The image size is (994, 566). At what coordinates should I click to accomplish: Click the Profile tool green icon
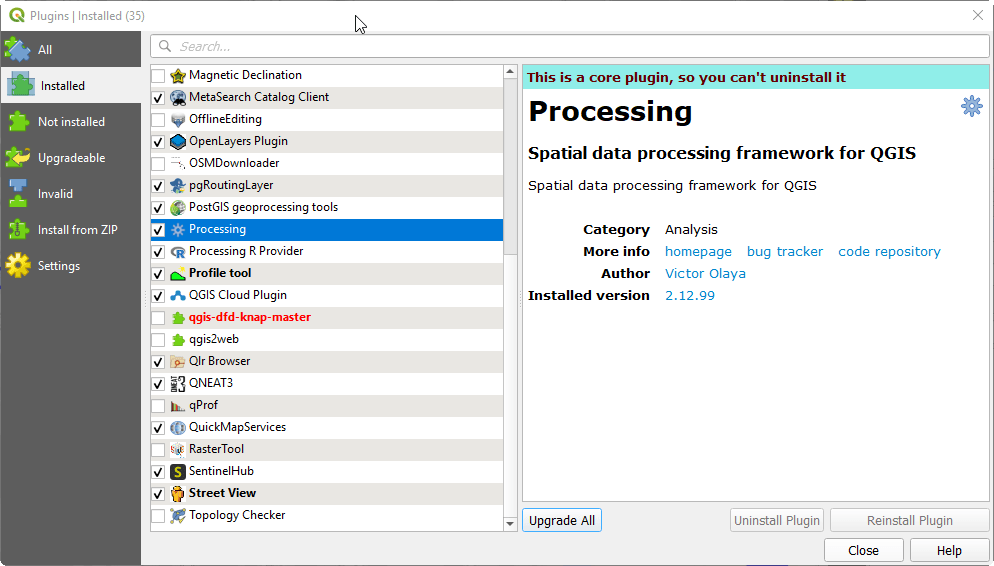click(178, 273)
